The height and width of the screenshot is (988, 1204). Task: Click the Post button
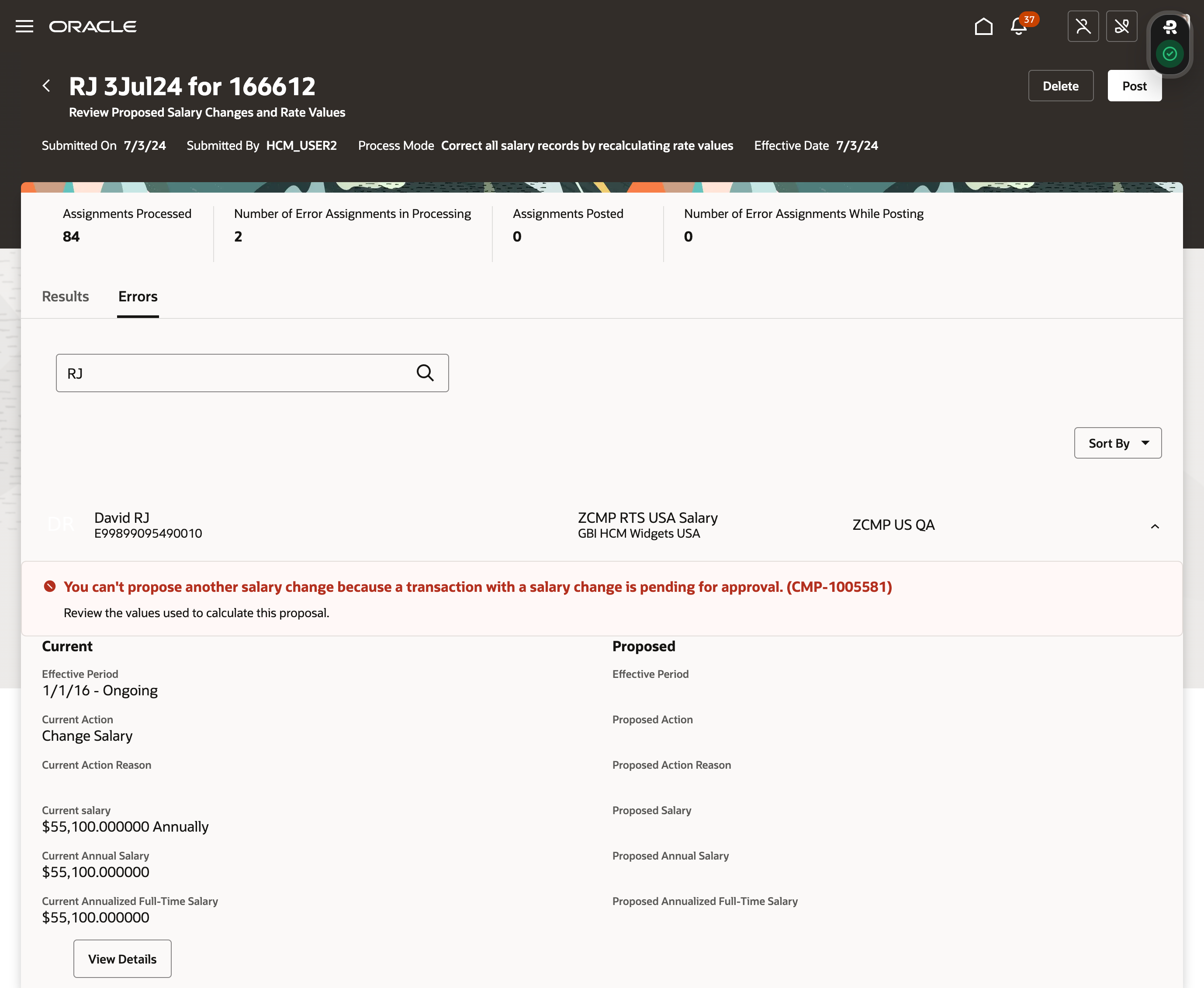click(x=1135, y=86)
